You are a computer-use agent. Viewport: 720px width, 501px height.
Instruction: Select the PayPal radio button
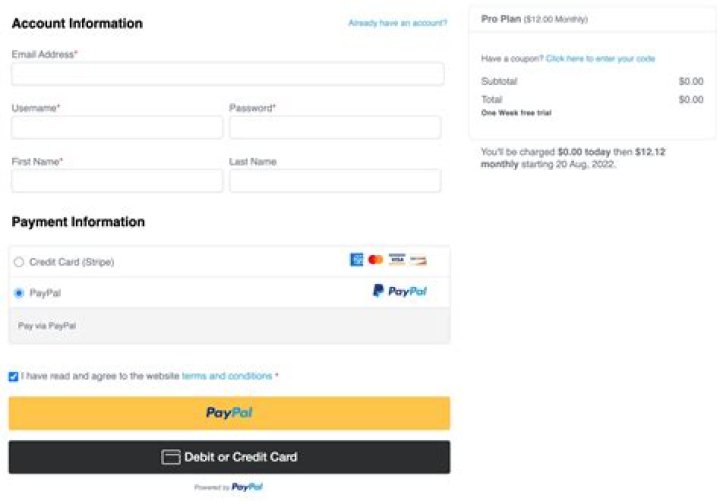19,293
